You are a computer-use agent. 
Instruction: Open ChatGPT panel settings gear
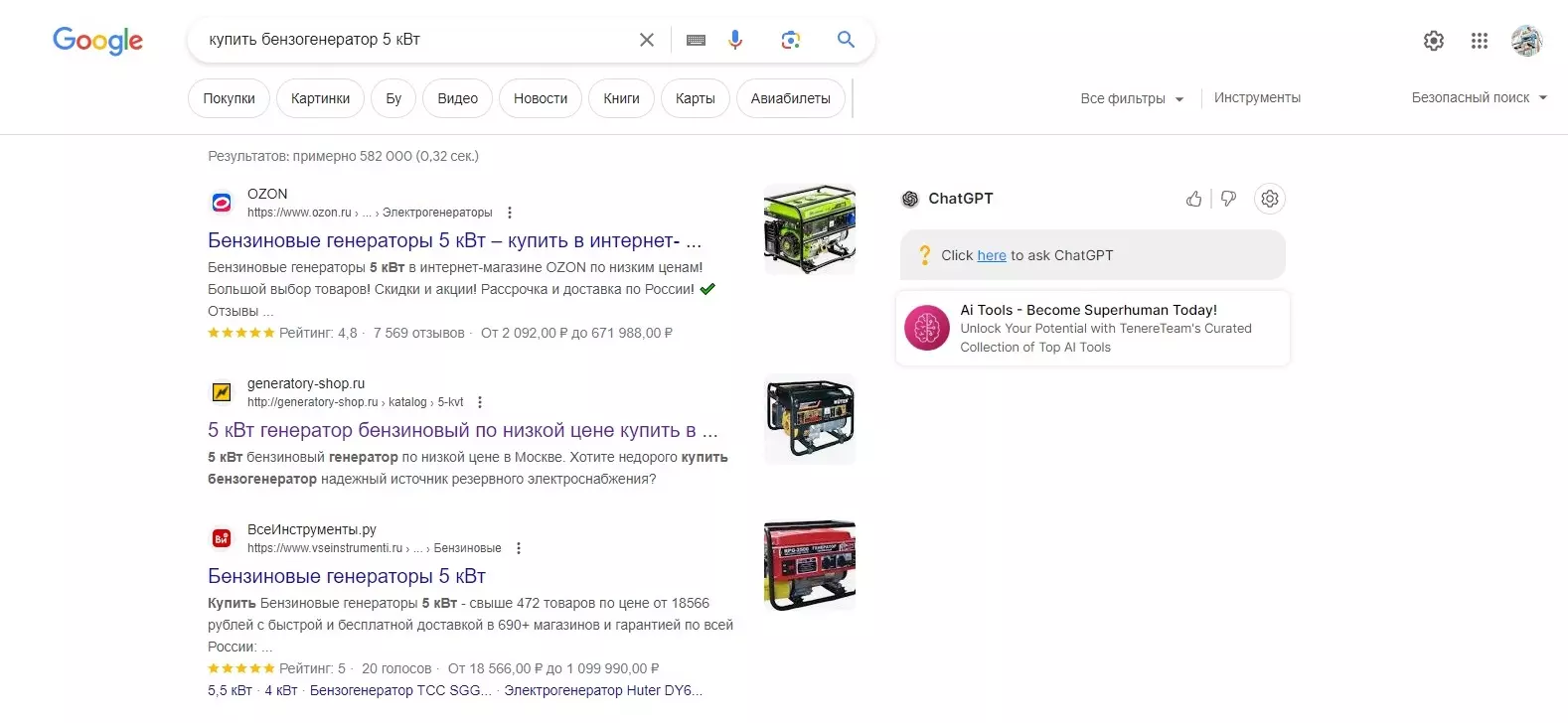[1270, 199]
